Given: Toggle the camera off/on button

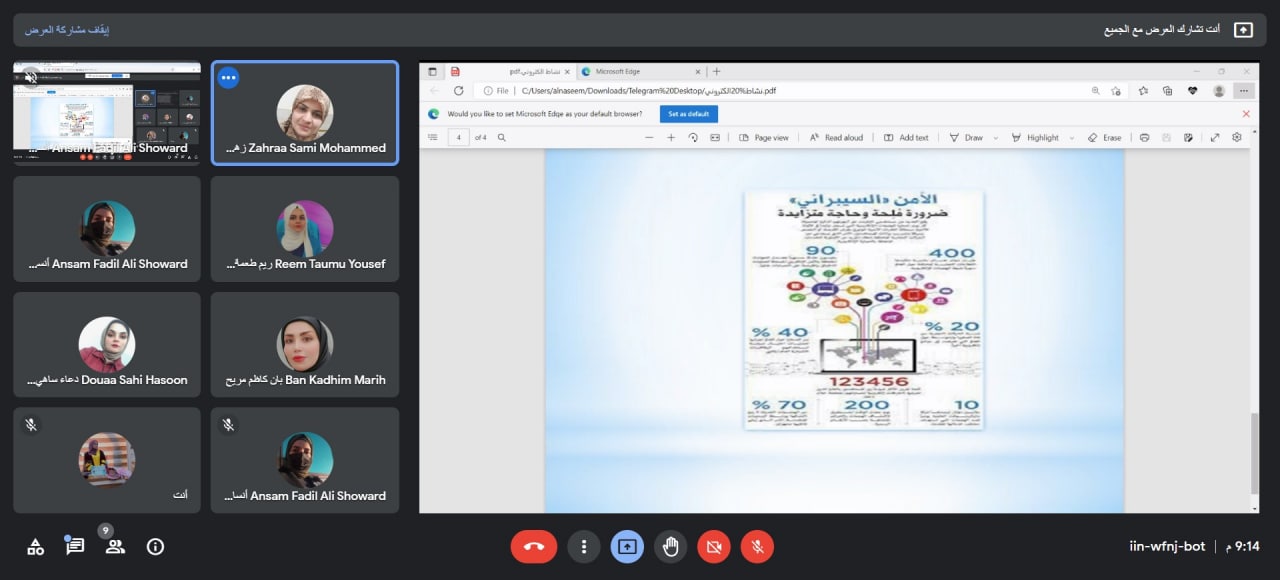Looking at the screenshot, I should click(x=714, y=546).
